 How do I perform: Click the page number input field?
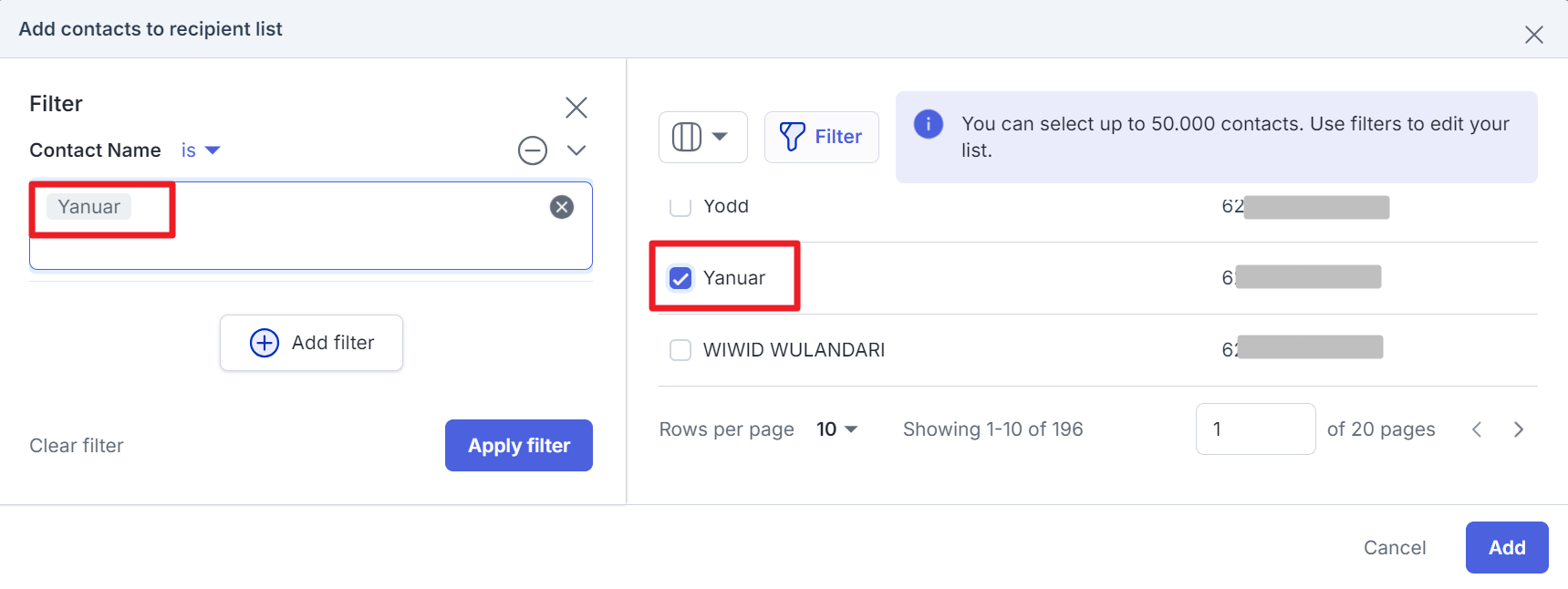(1255, 429)
